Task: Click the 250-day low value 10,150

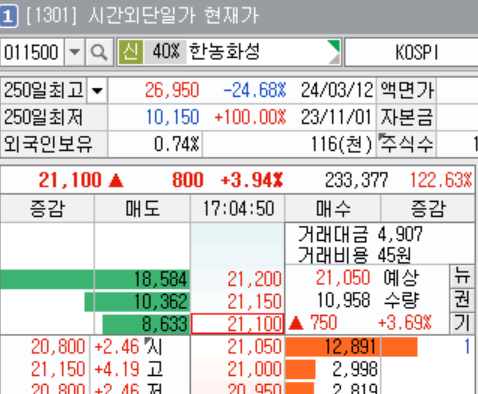Action: click(x=172, y=117)
